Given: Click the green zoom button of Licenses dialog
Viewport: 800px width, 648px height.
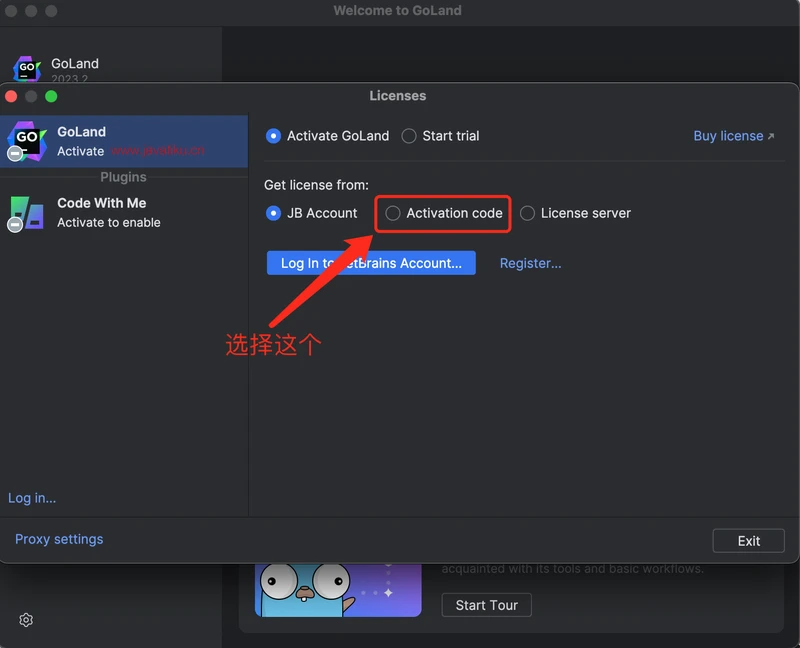Looking at the screenshot, I should 51,96.
